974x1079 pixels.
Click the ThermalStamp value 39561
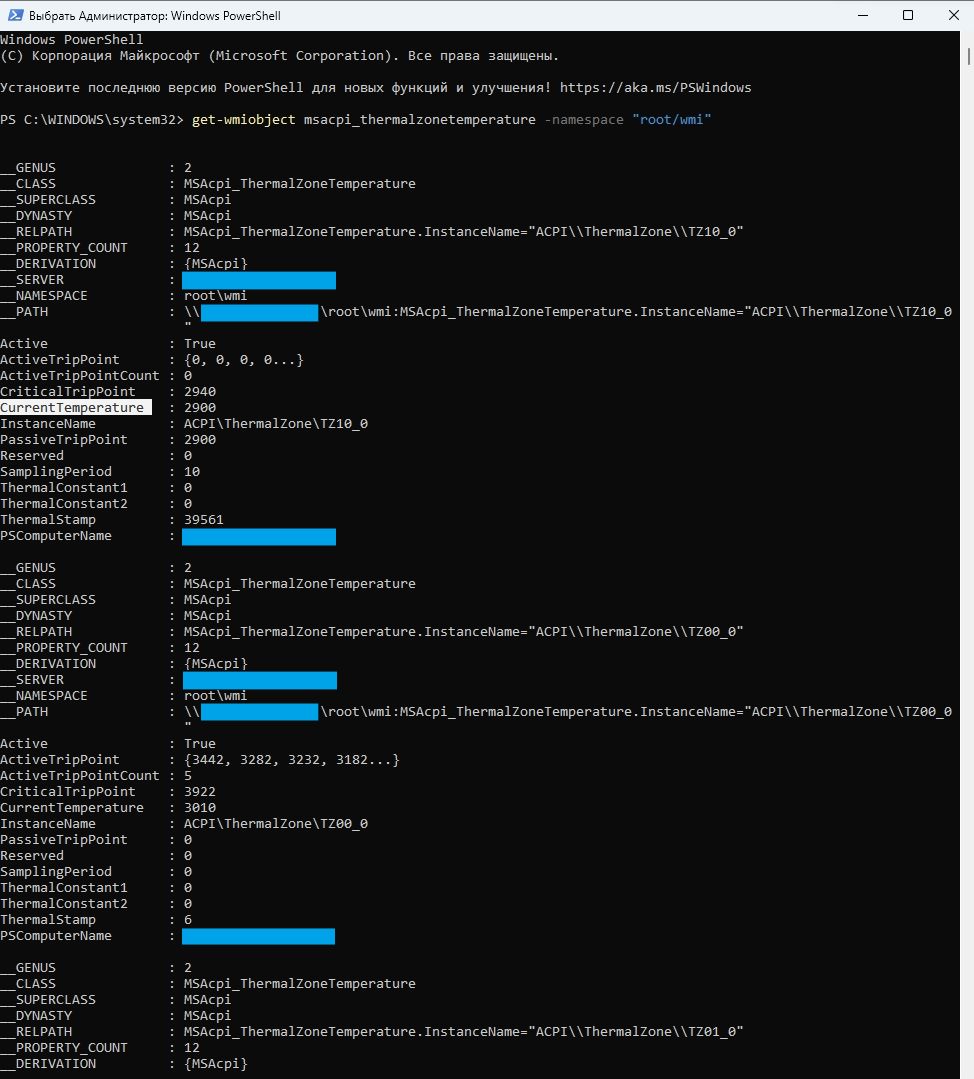(x=204, y=520)
